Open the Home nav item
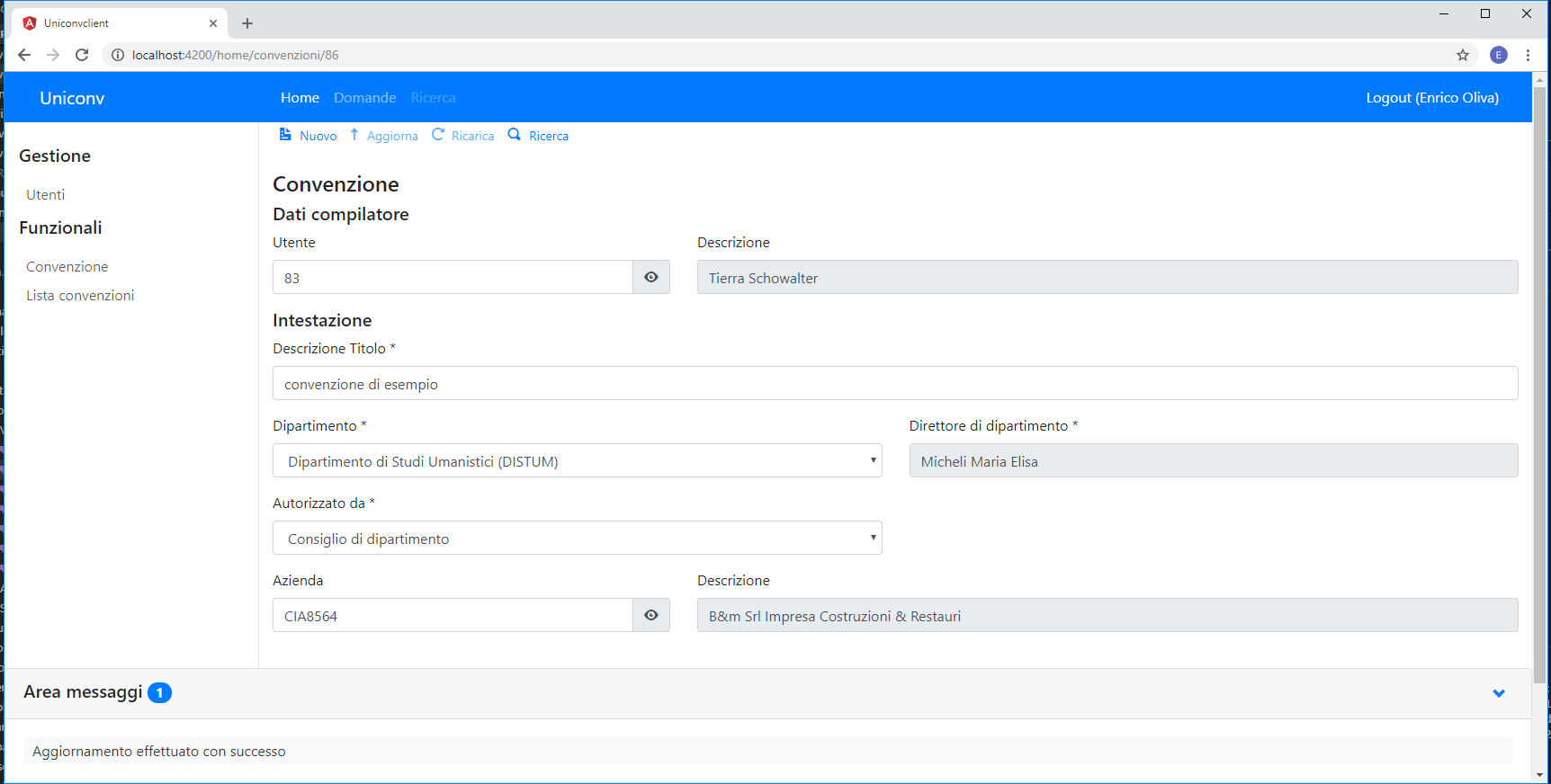Screen dimensions: 1551x784 [x=300, y=97]
